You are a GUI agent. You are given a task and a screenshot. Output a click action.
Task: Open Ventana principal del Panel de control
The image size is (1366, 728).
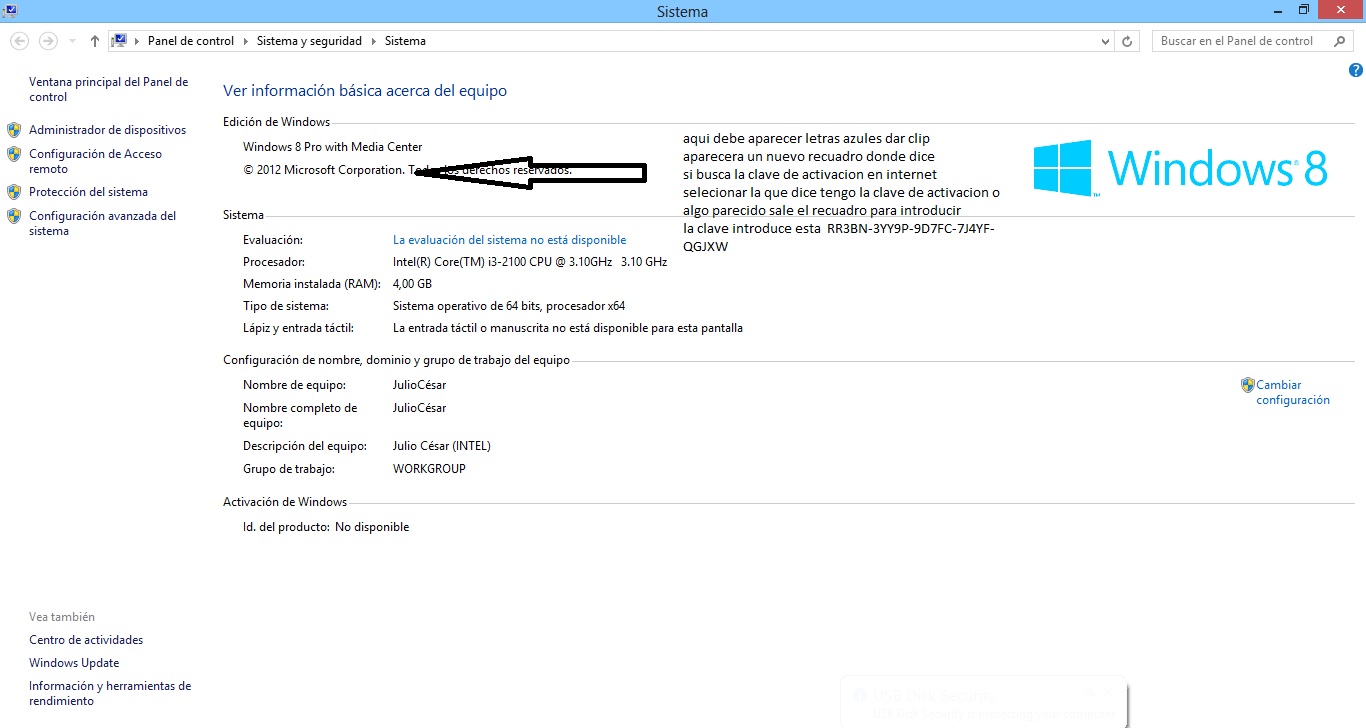(109, 89)
